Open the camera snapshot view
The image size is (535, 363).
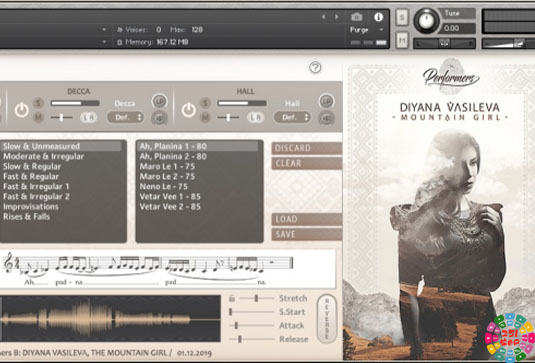coord(357,17)
